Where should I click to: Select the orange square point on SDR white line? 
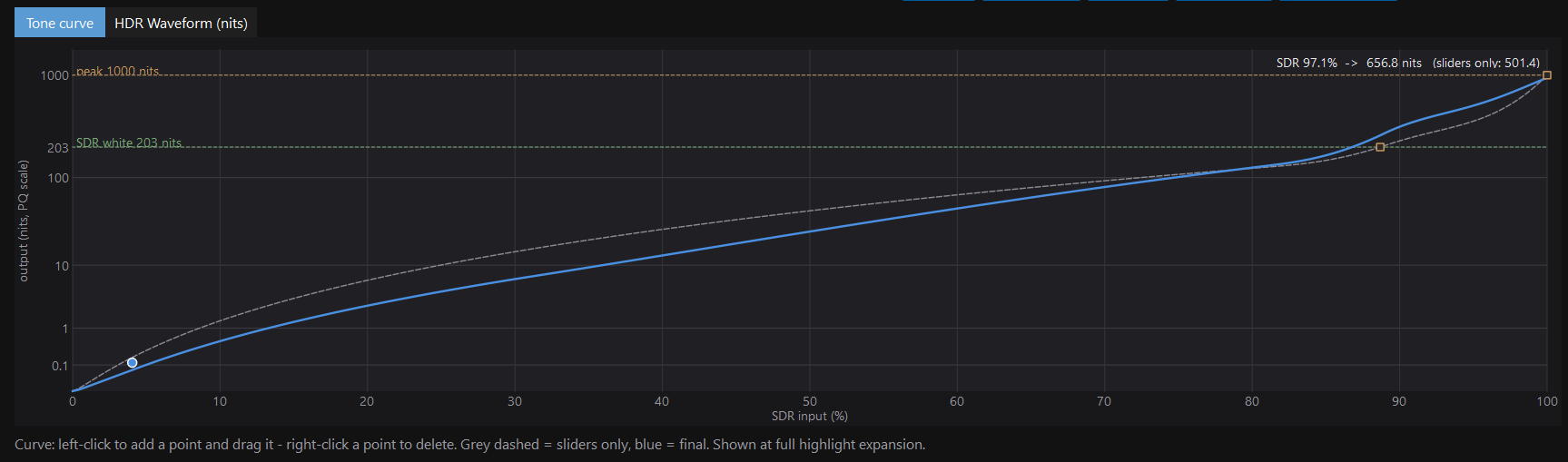(1380, 147)
